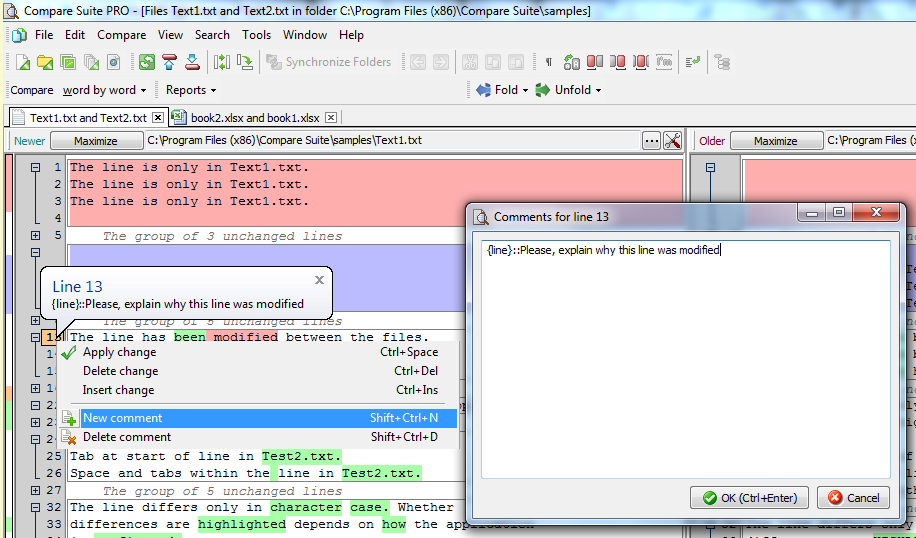Open the Unfold dropdown
Screen dimensions: 916x538
coord(569,90)
